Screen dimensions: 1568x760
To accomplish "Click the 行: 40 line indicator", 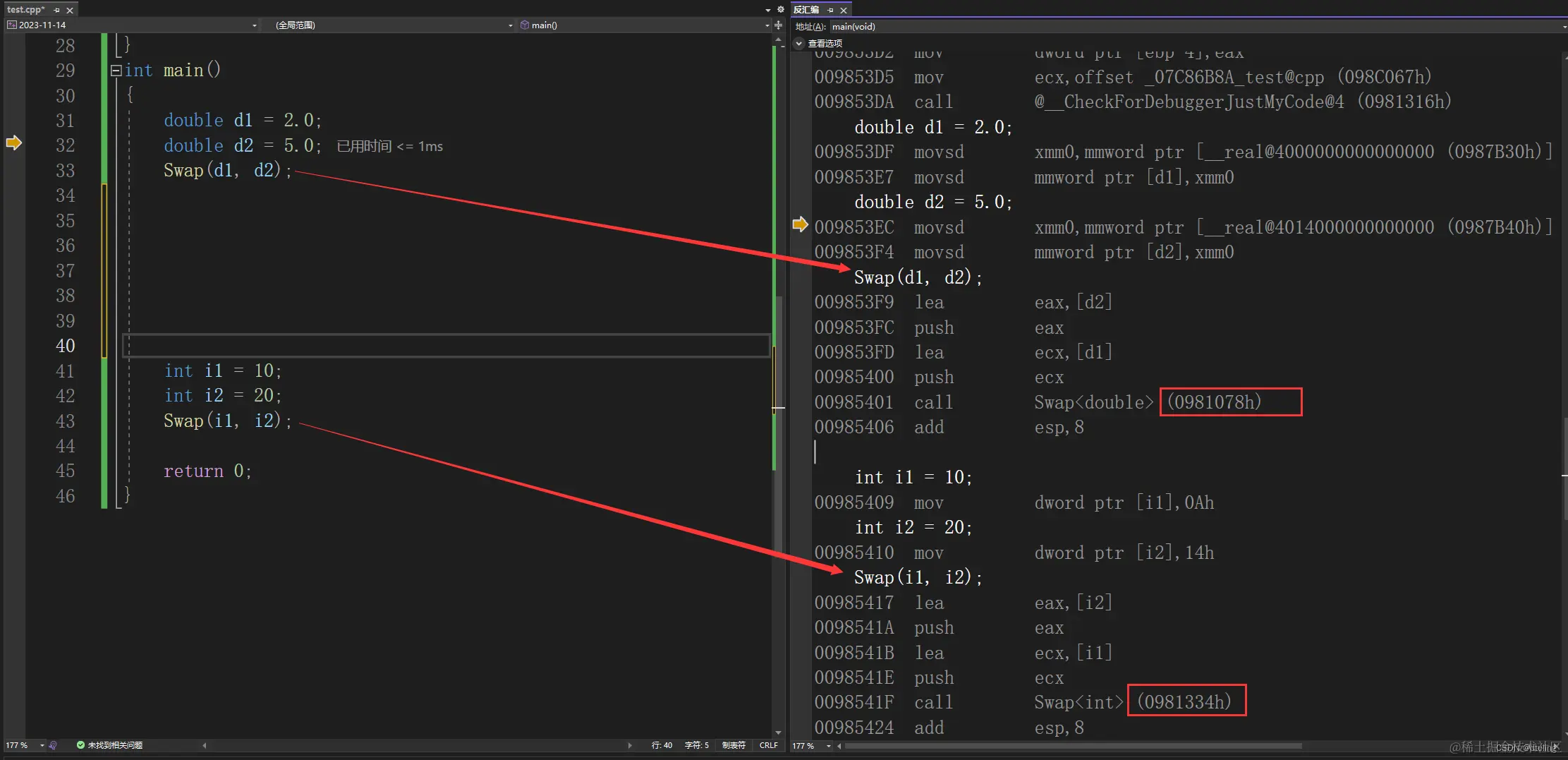I will 662,745.
